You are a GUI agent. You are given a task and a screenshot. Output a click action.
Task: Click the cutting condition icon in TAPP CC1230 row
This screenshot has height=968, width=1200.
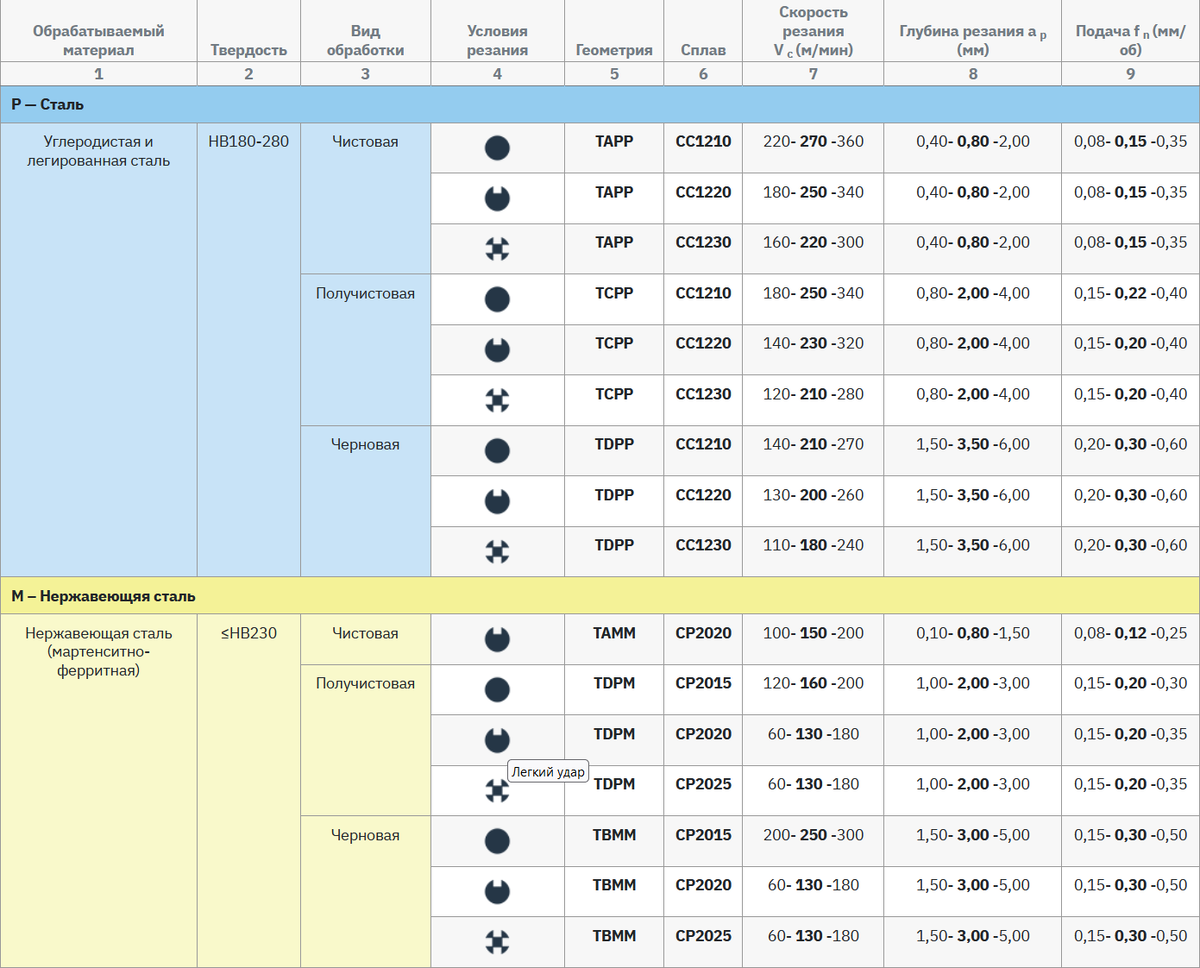point(497,249)
